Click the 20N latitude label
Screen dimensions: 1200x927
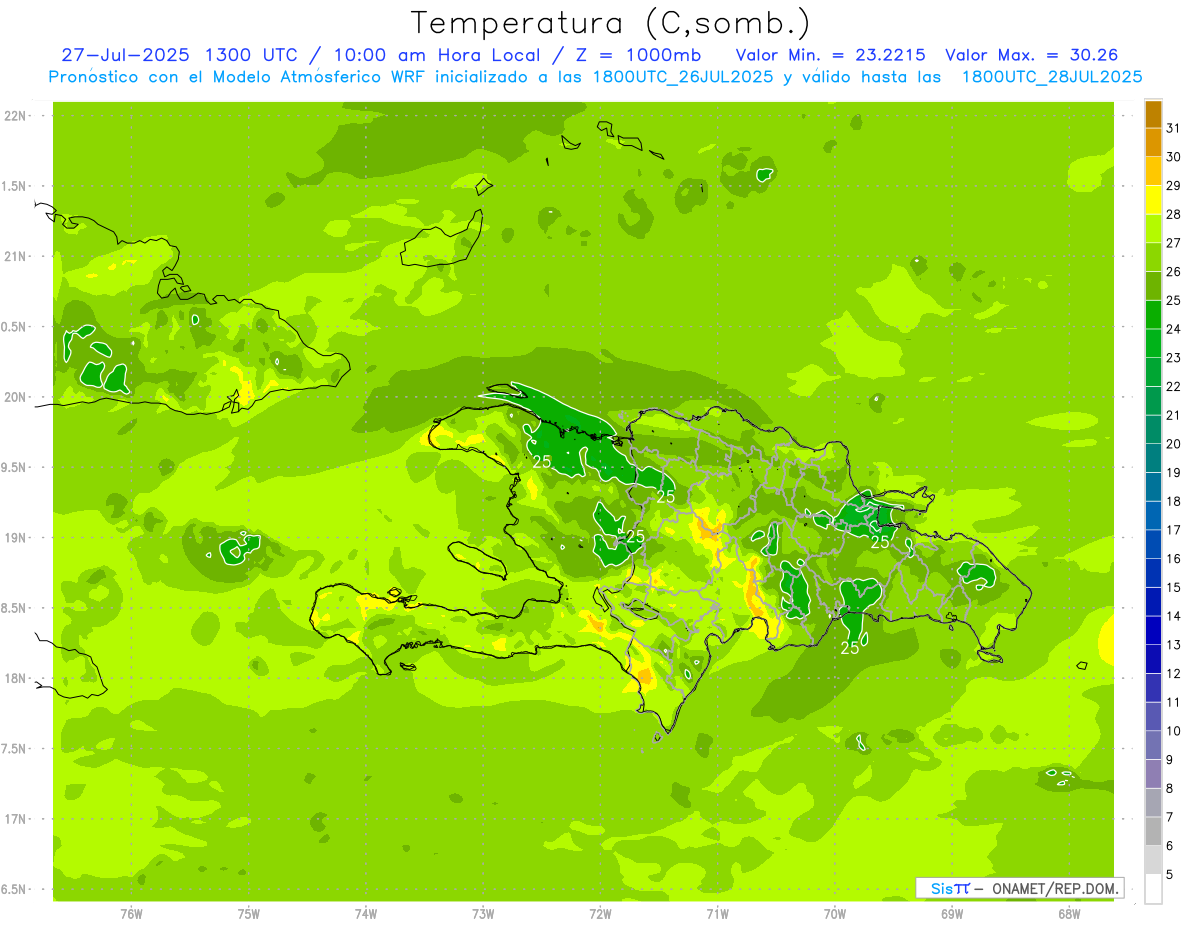[x=16, y=397]
